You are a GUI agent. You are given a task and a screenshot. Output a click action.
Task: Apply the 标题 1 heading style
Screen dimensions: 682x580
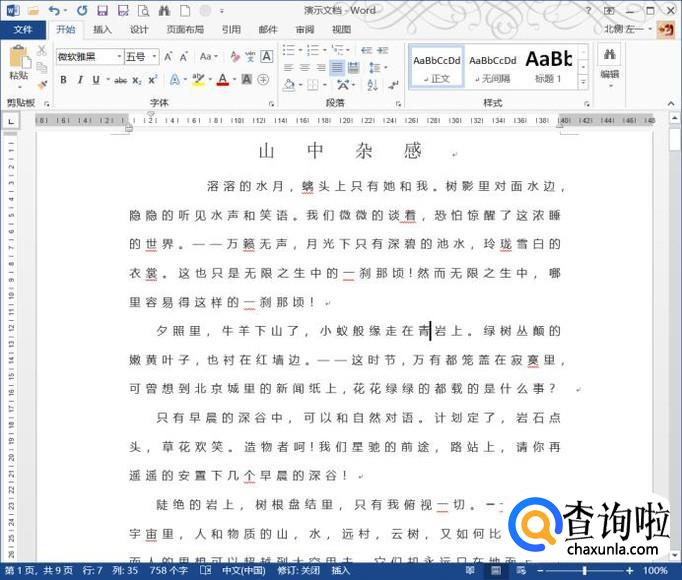point(548,66)
